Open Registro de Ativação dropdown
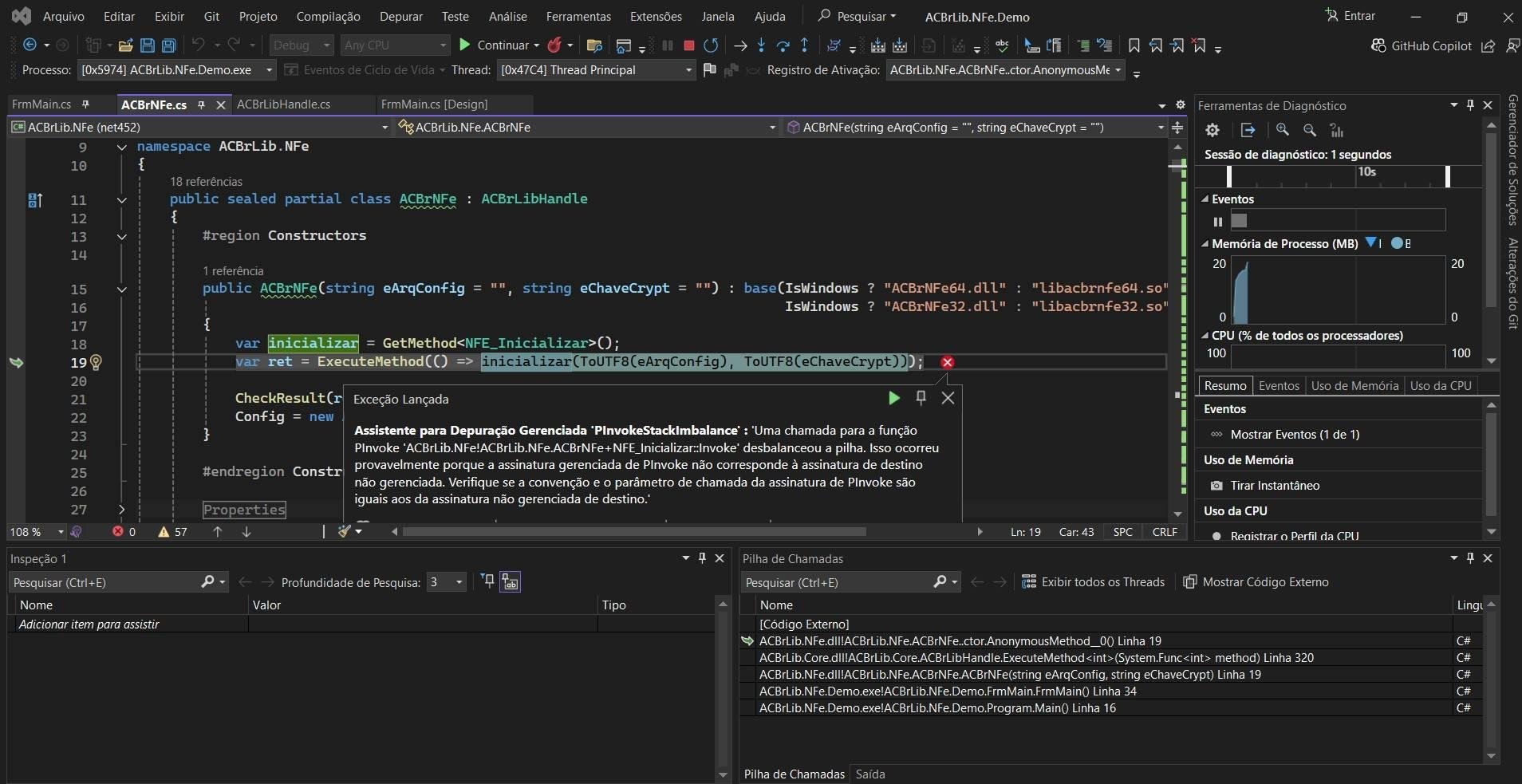 click(x=1005, y=70)
